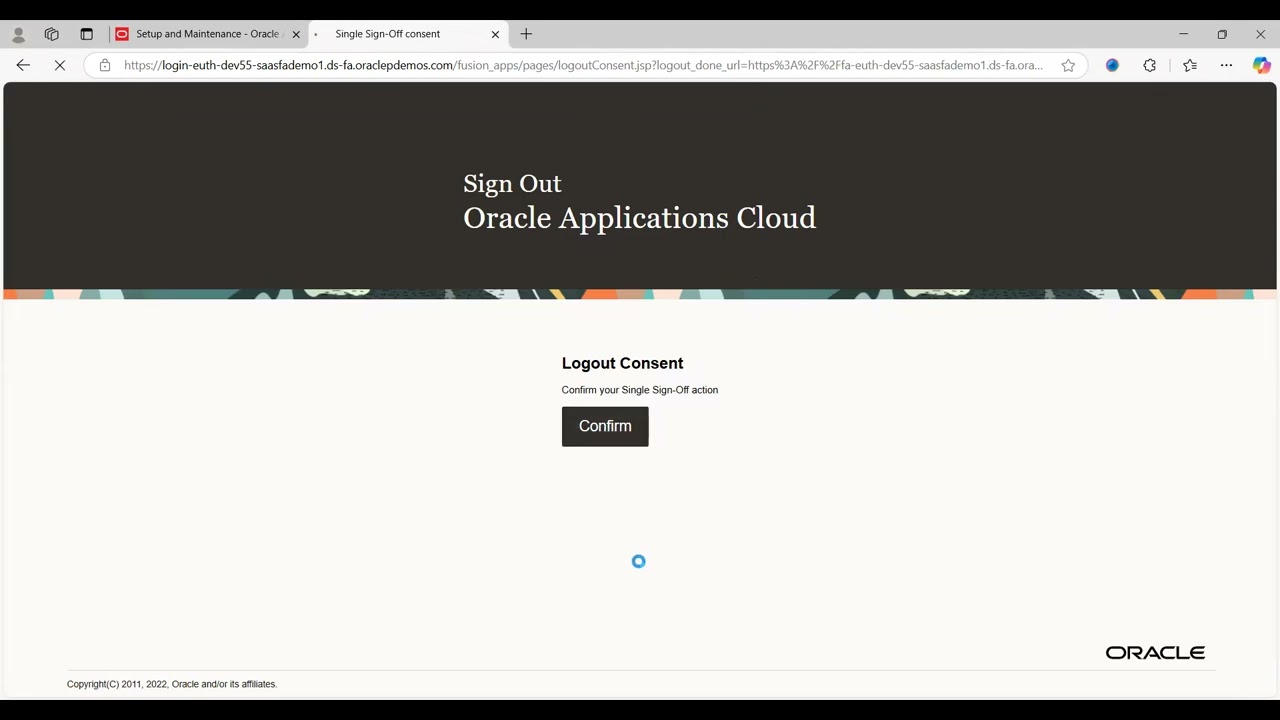
Task: Restore down the browser window
Action: click(x=1222, y=34)
